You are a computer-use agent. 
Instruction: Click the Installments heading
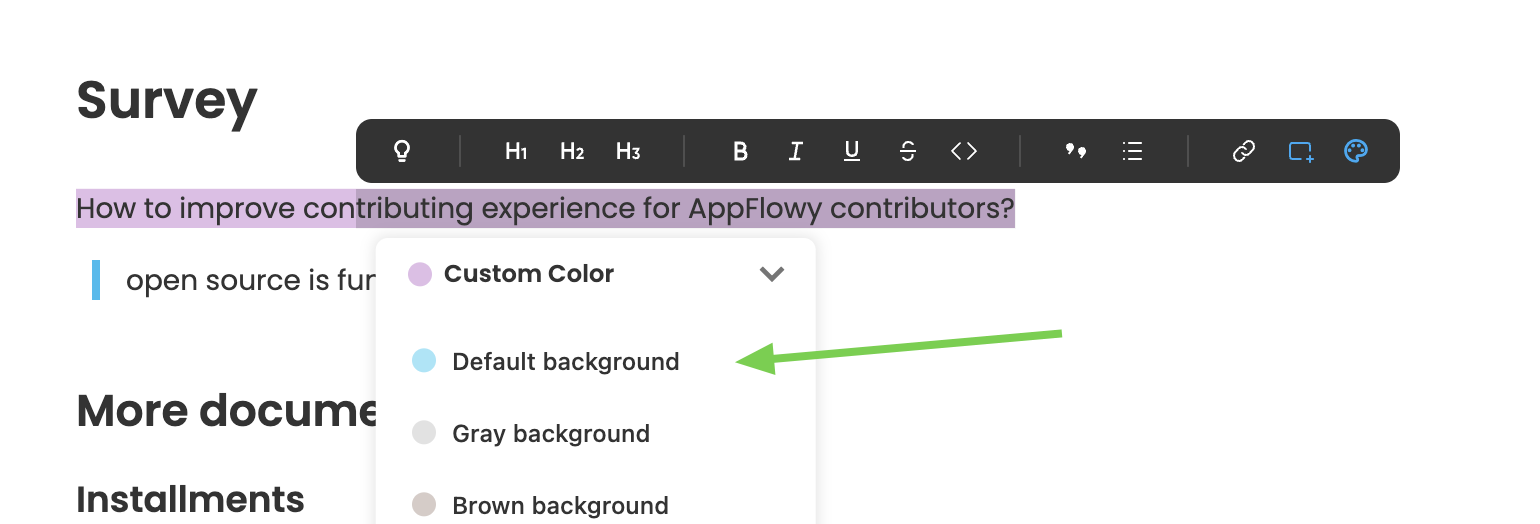190,498
